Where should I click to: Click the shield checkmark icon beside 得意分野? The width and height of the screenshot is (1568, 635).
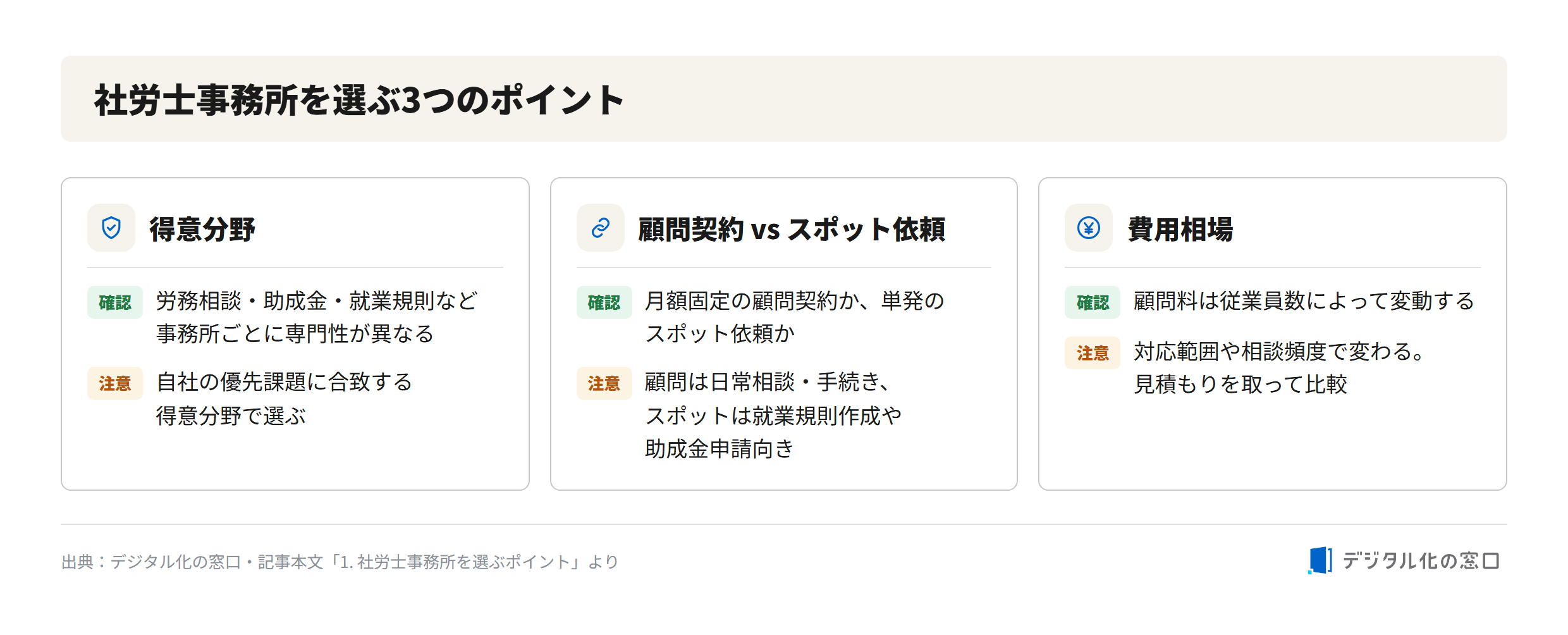click(111, 228)
